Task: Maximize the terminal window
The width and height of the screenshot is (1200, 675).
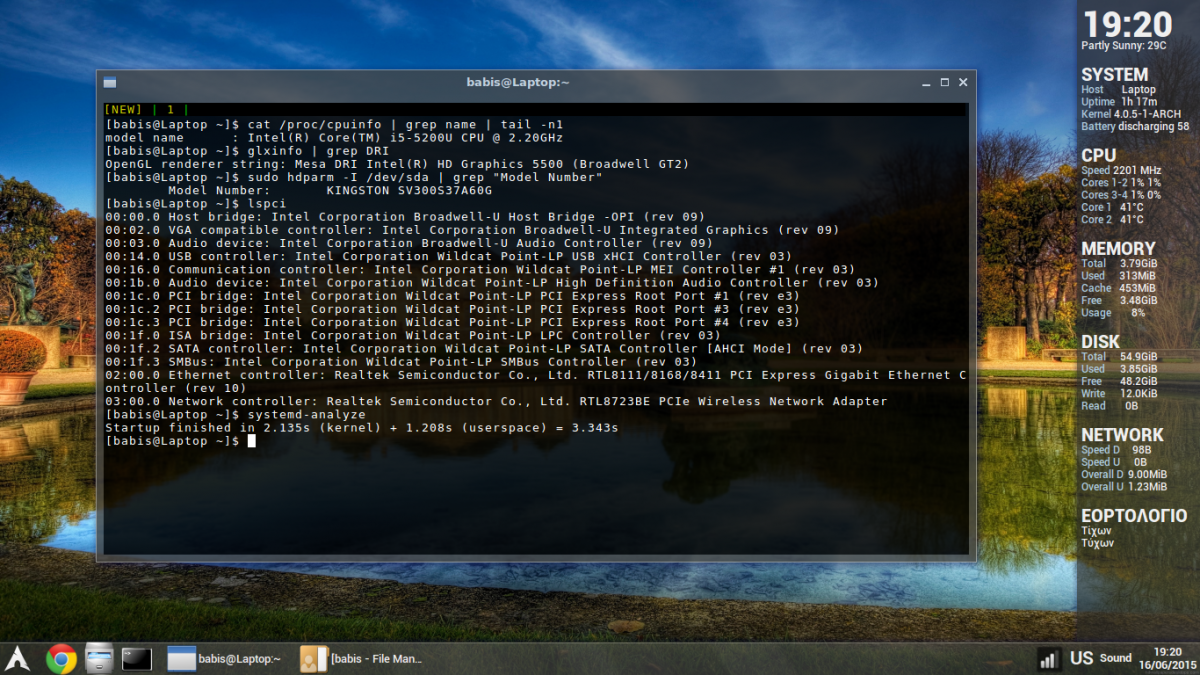Action: coord(944,82)
